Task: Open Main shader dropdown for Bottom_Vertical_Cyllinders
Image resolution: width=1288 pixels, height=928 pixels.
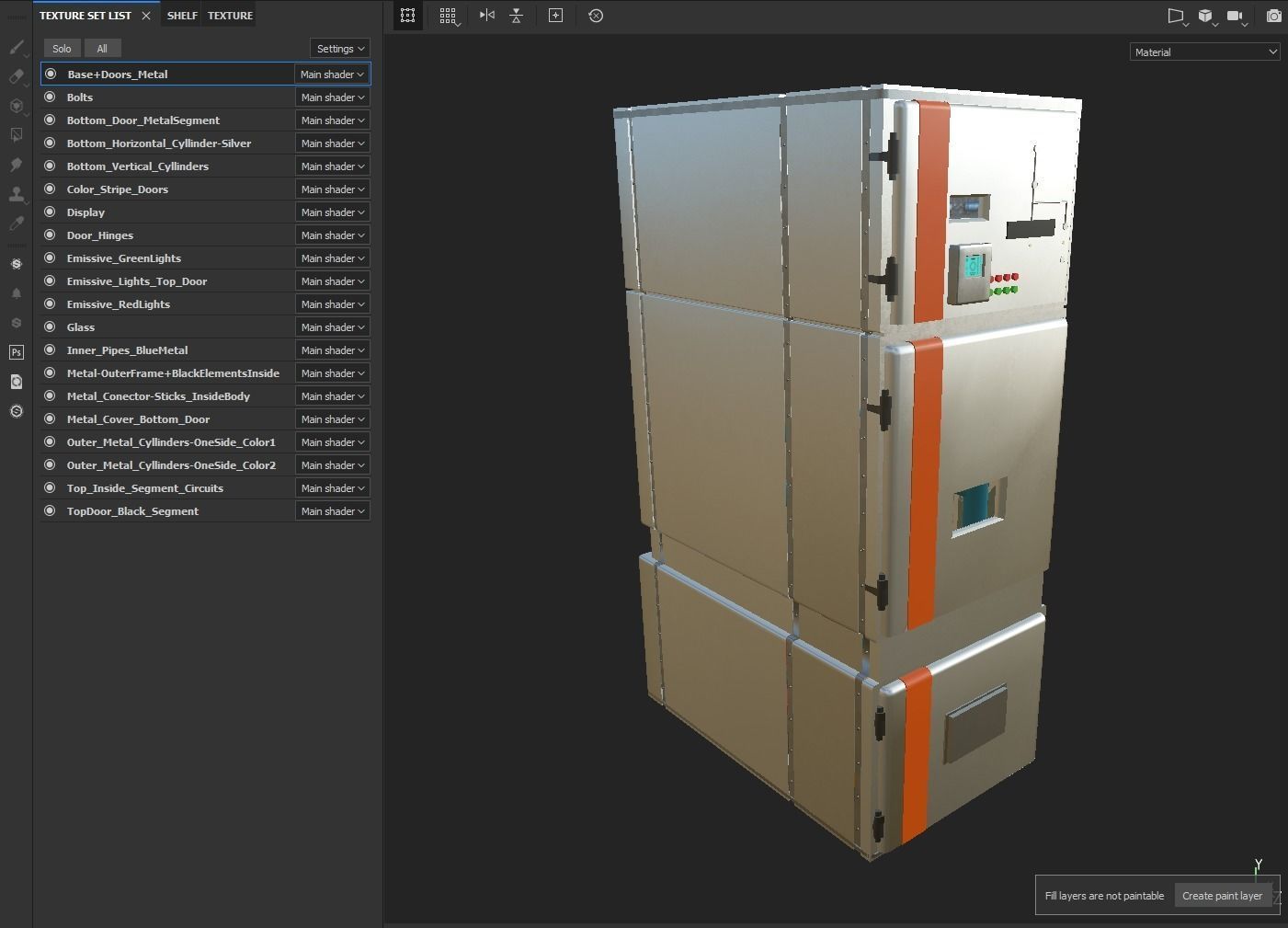Action: pyautogui.click(x=332, y=166)
